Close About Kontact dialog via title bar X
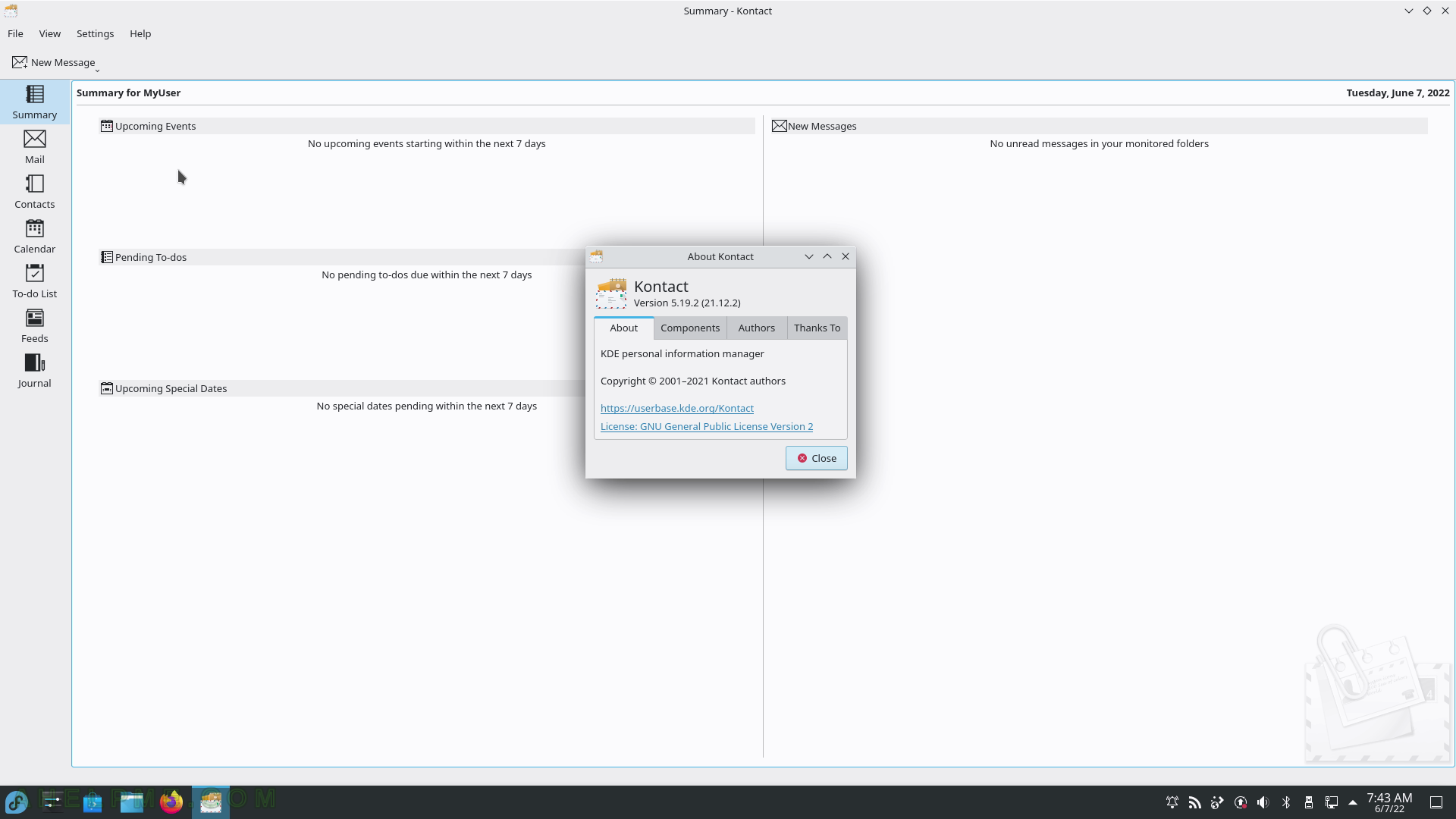Viewport: 1456px width, 819px height. 845,256
